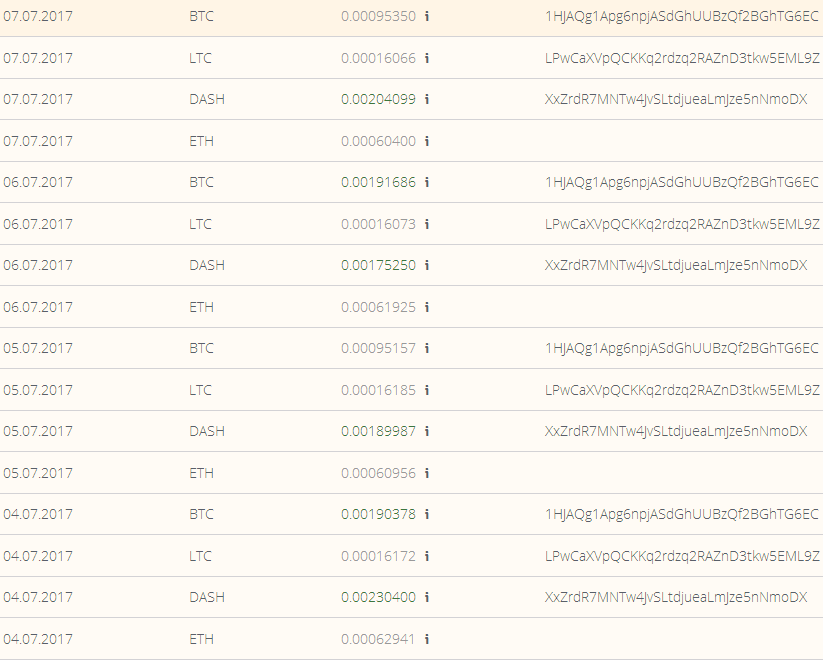Click info icon beside amount 0.00095350

[427, 16]
